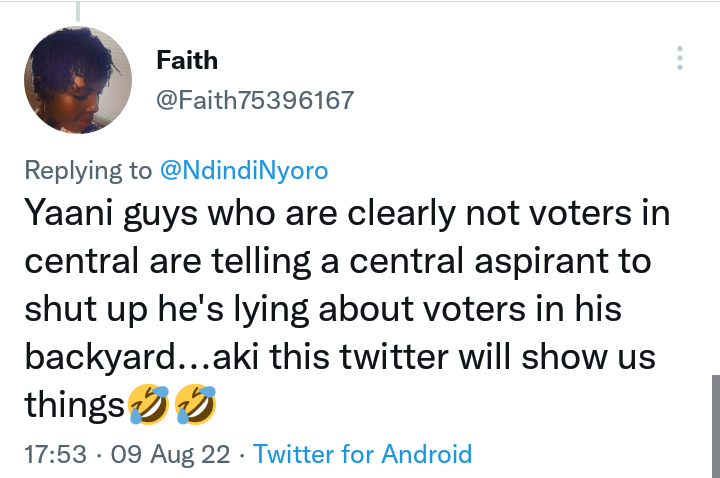Open the @NdindiNyoro mention link

(244, 170)
